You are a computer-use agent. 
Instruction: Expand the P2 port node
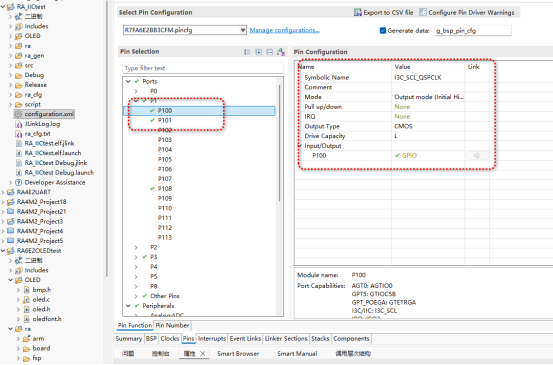[x=136, y=248]
